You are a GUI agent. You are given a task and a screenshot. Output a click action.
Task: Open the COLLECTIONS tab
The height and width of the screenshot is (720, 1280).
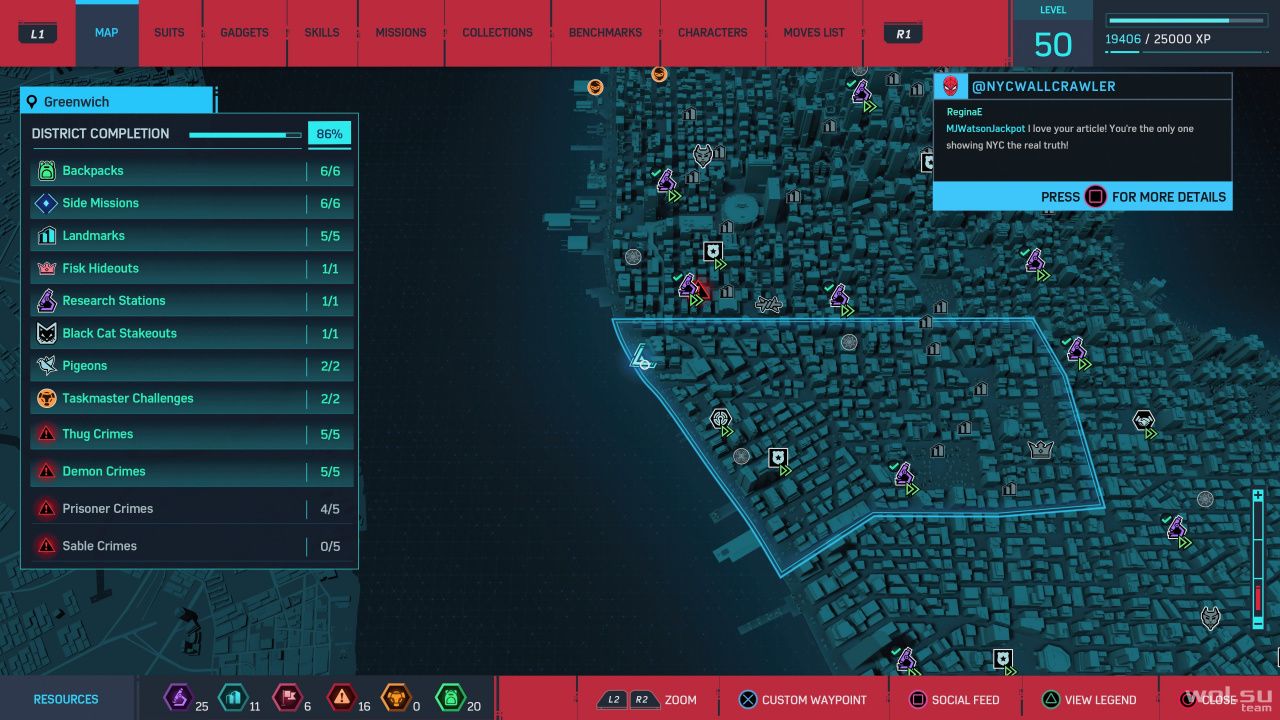(x=497, y=33)
